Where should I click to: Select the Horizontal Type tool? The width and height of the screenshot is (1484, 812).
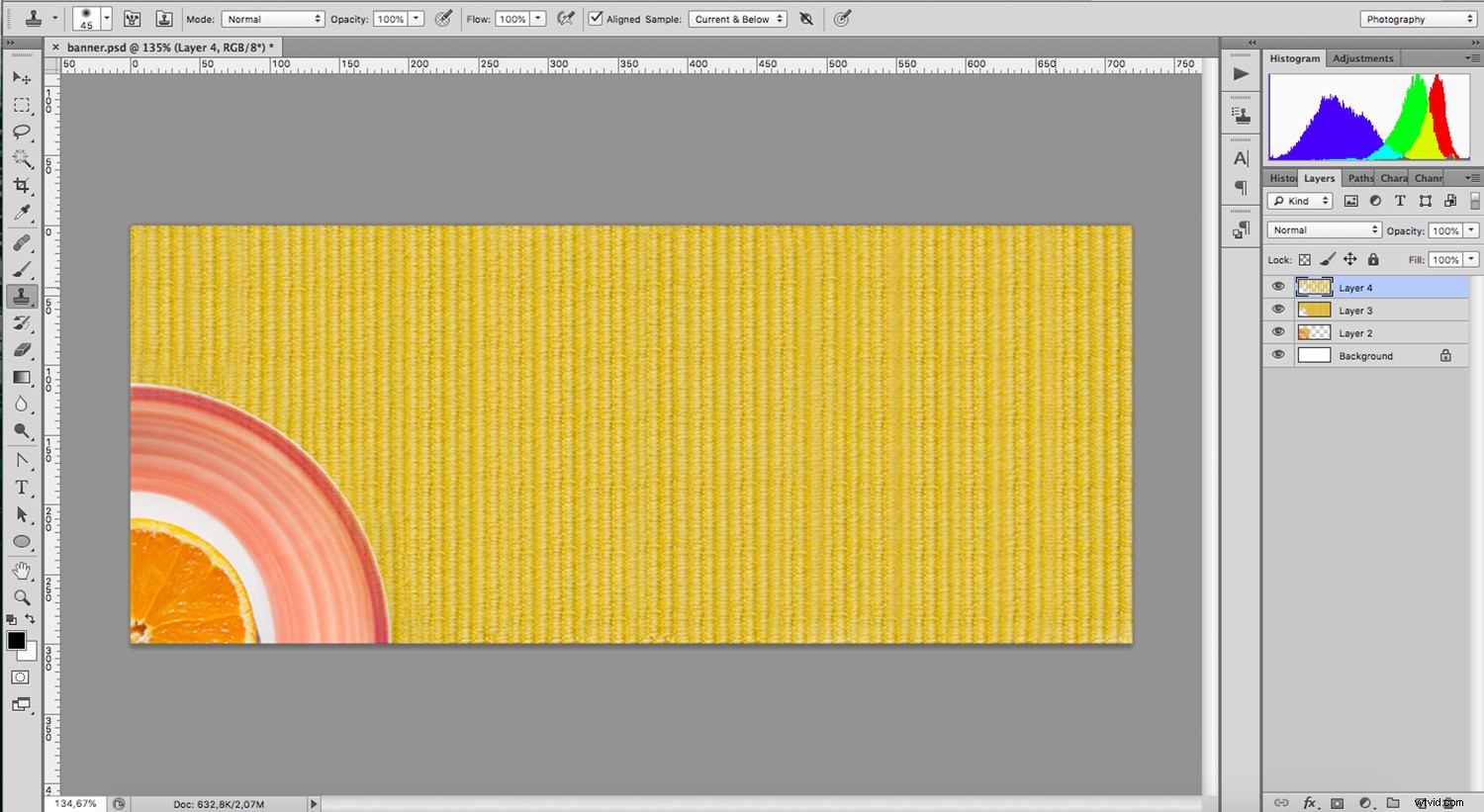point(22,487)
